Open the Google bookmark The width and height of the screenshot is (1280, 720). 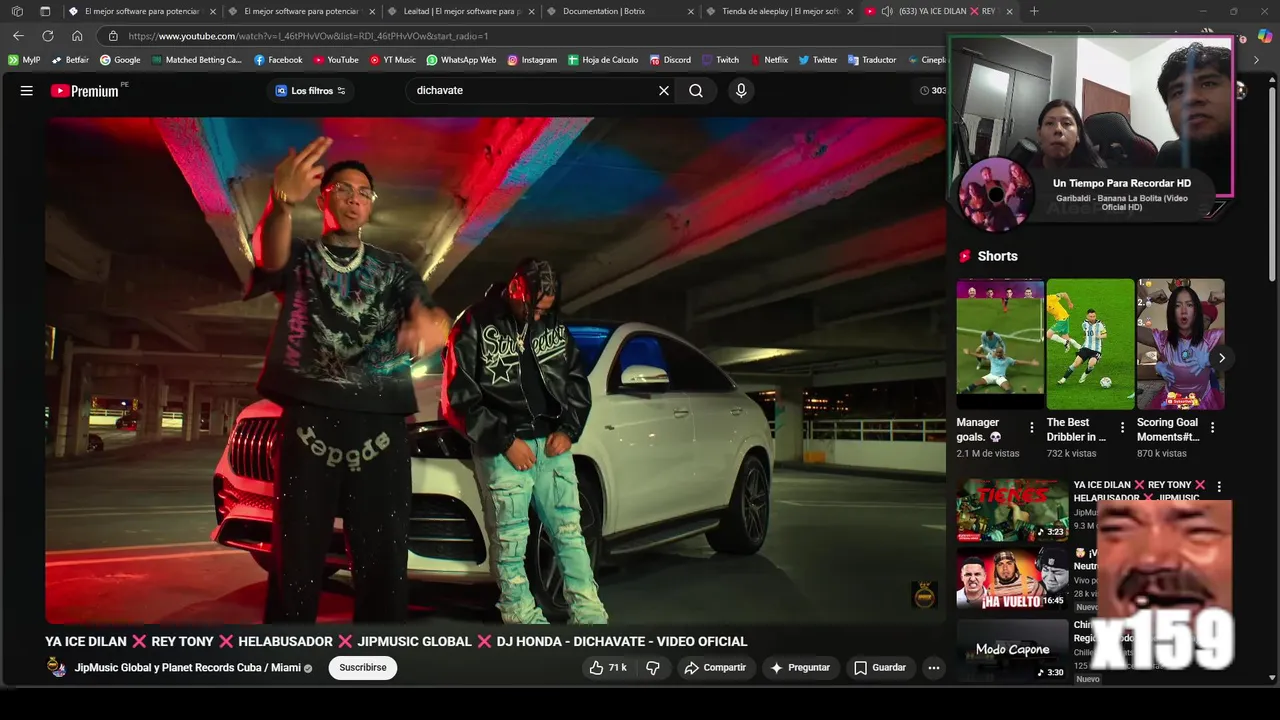pos(120,60)
